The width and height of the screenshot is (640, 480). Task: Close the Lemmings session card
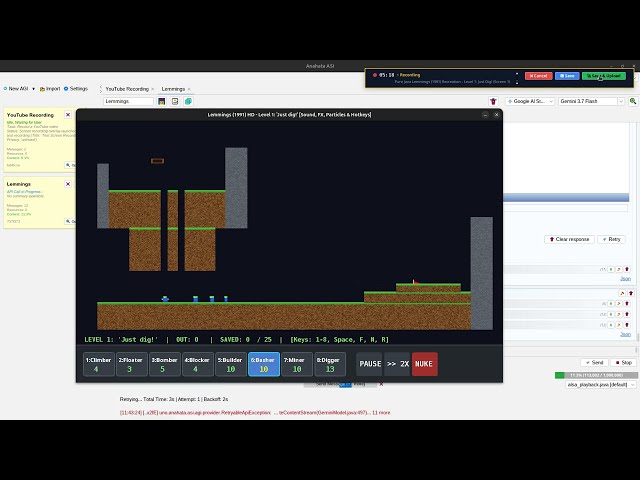click(68, 184)
